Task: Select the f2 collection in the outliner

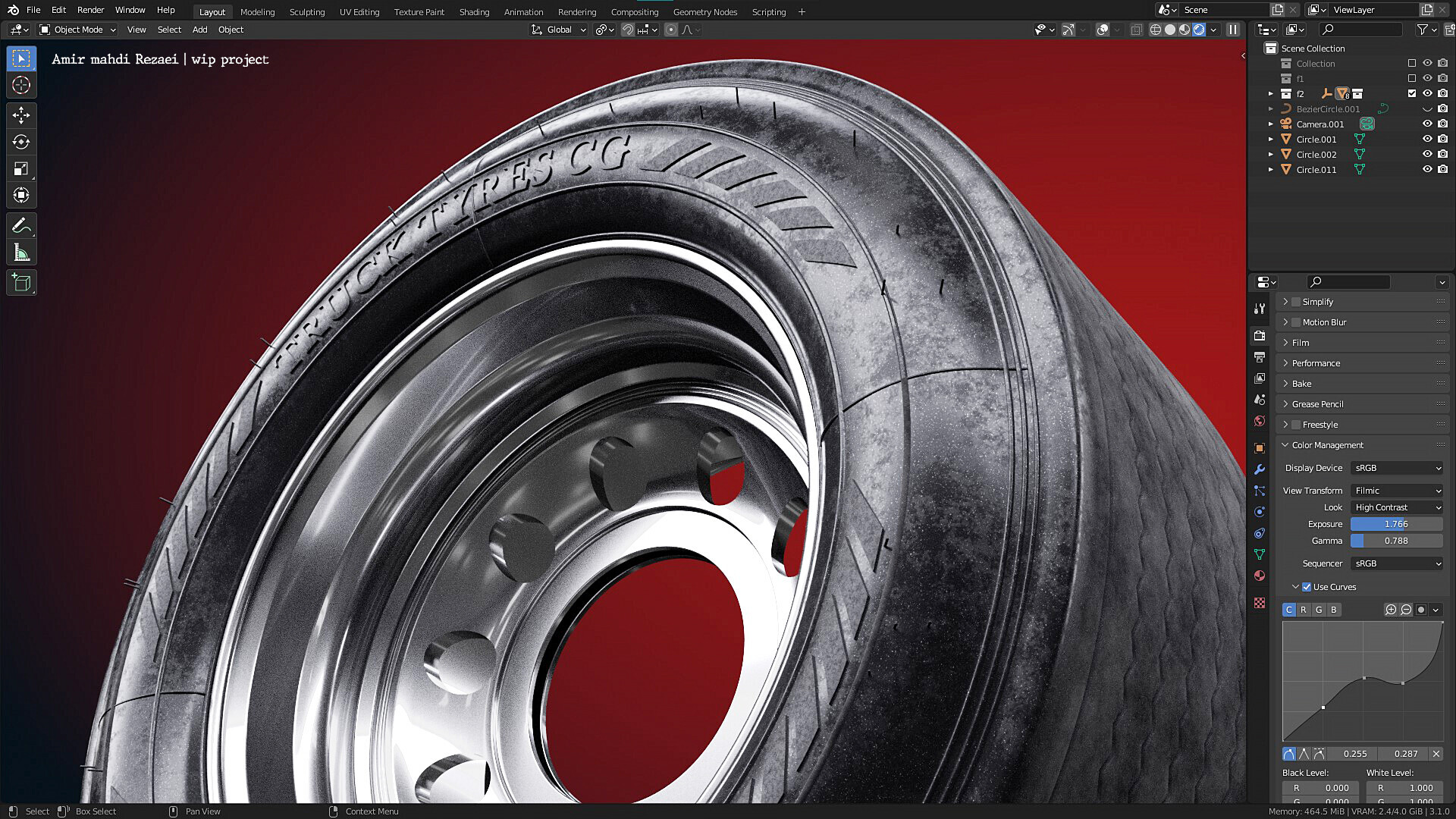Action: coord(1301,93)
